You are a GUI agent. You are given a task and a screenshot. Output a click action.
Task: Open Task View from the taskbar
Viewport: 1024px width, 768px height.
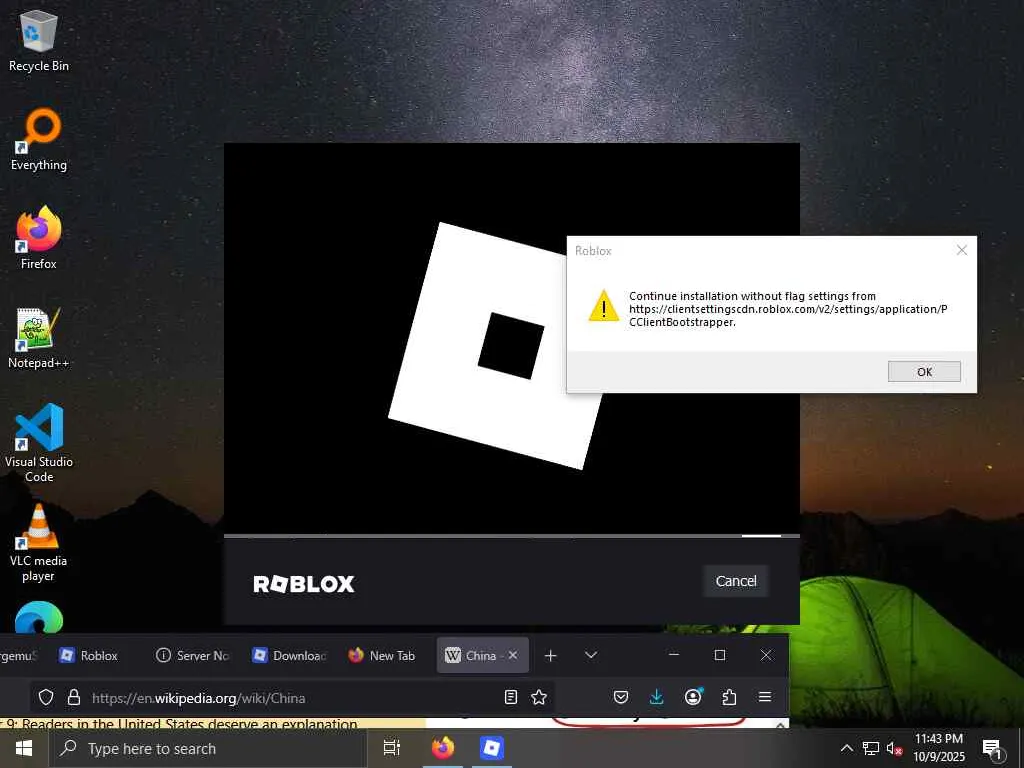[391, 748]
